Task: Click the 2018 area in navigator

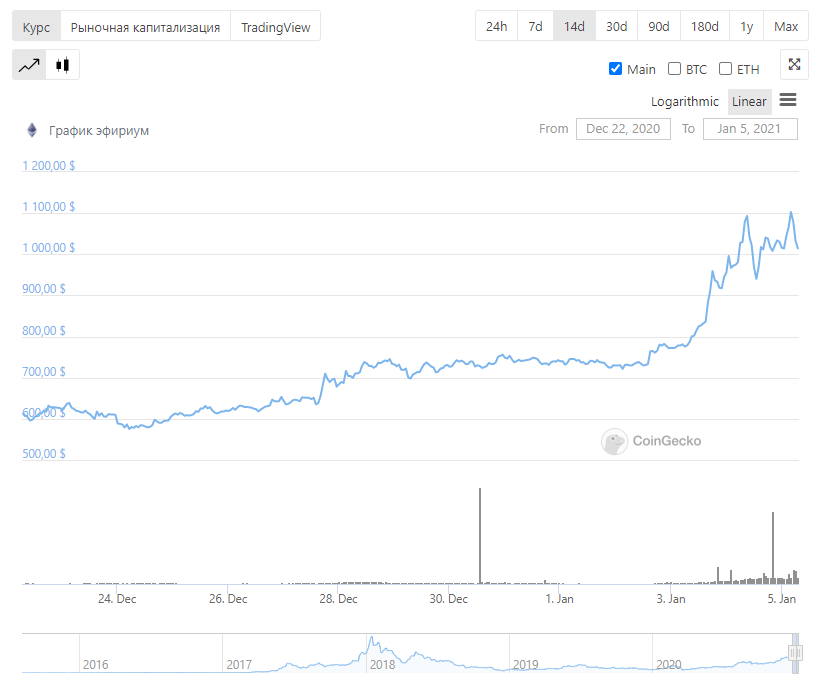Action: point(382,665)
